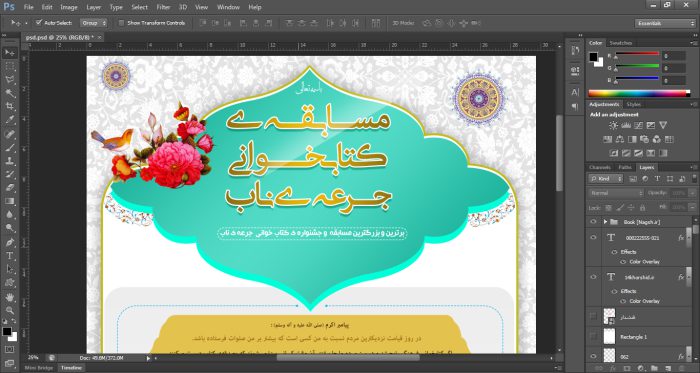Select the Brush tool
This screenshot has height=373, width=700.
coord(9,148)
